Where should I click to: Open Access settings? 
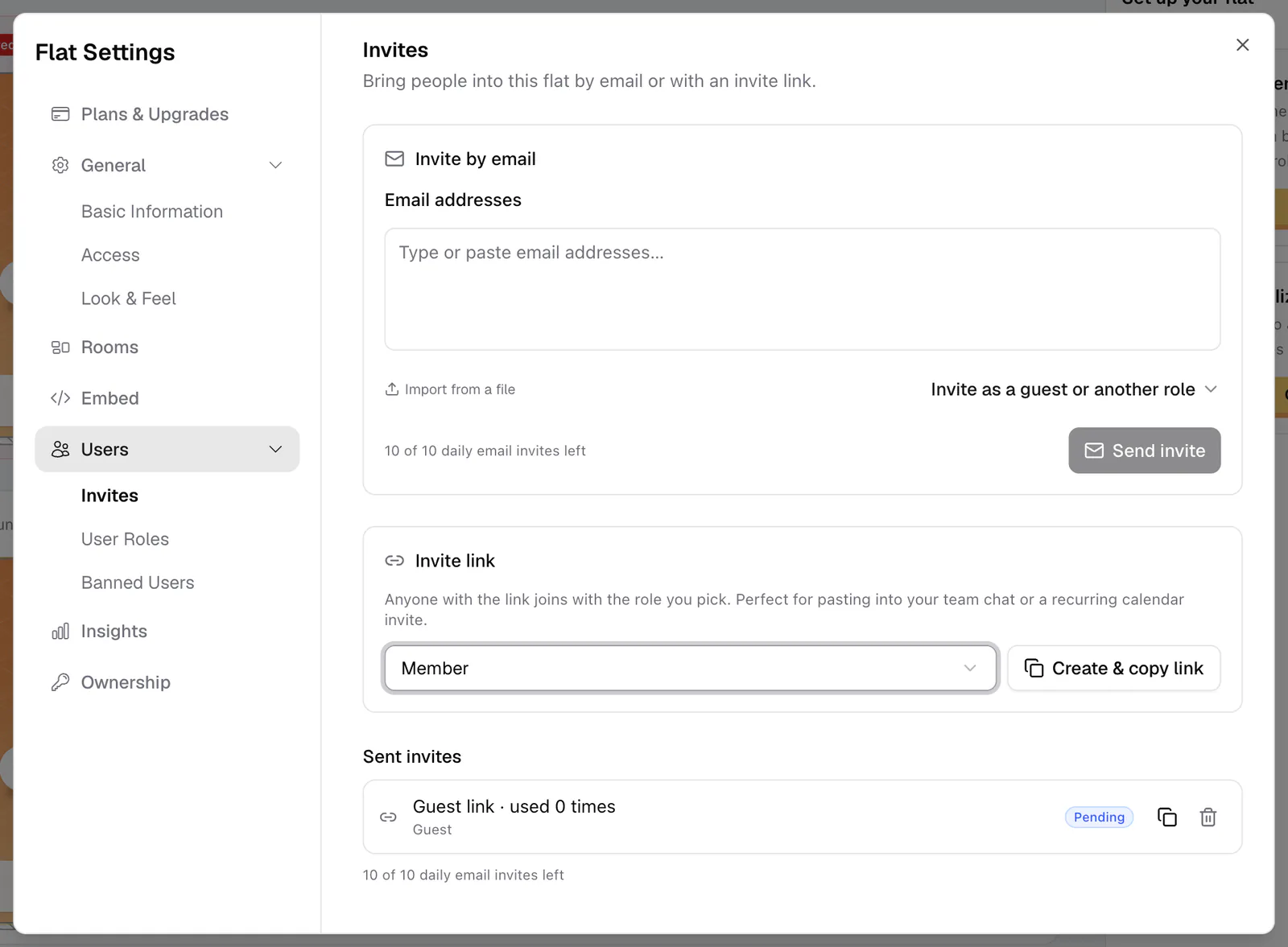coord(110,255)
